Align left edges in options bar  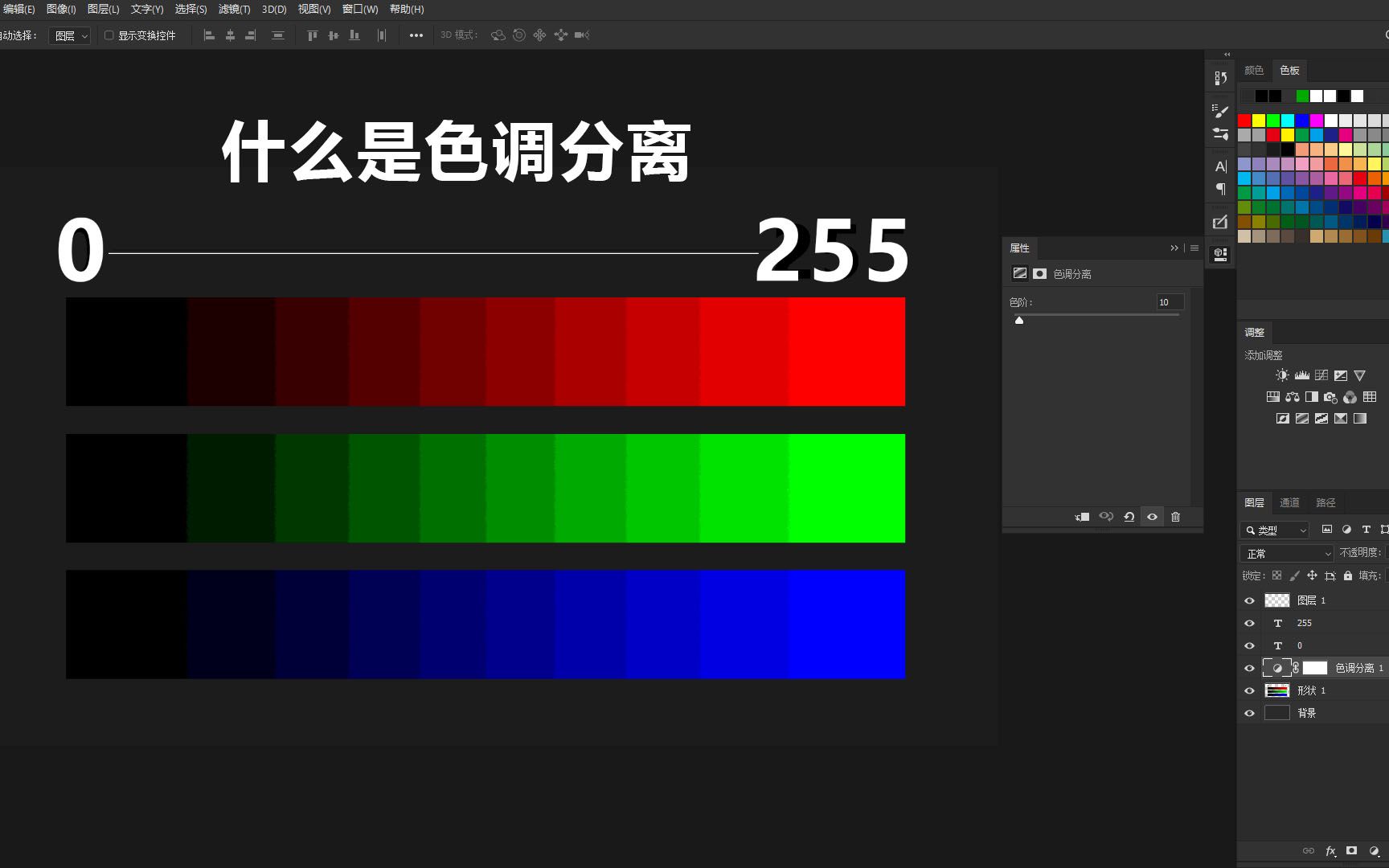(x=209, y=35)
